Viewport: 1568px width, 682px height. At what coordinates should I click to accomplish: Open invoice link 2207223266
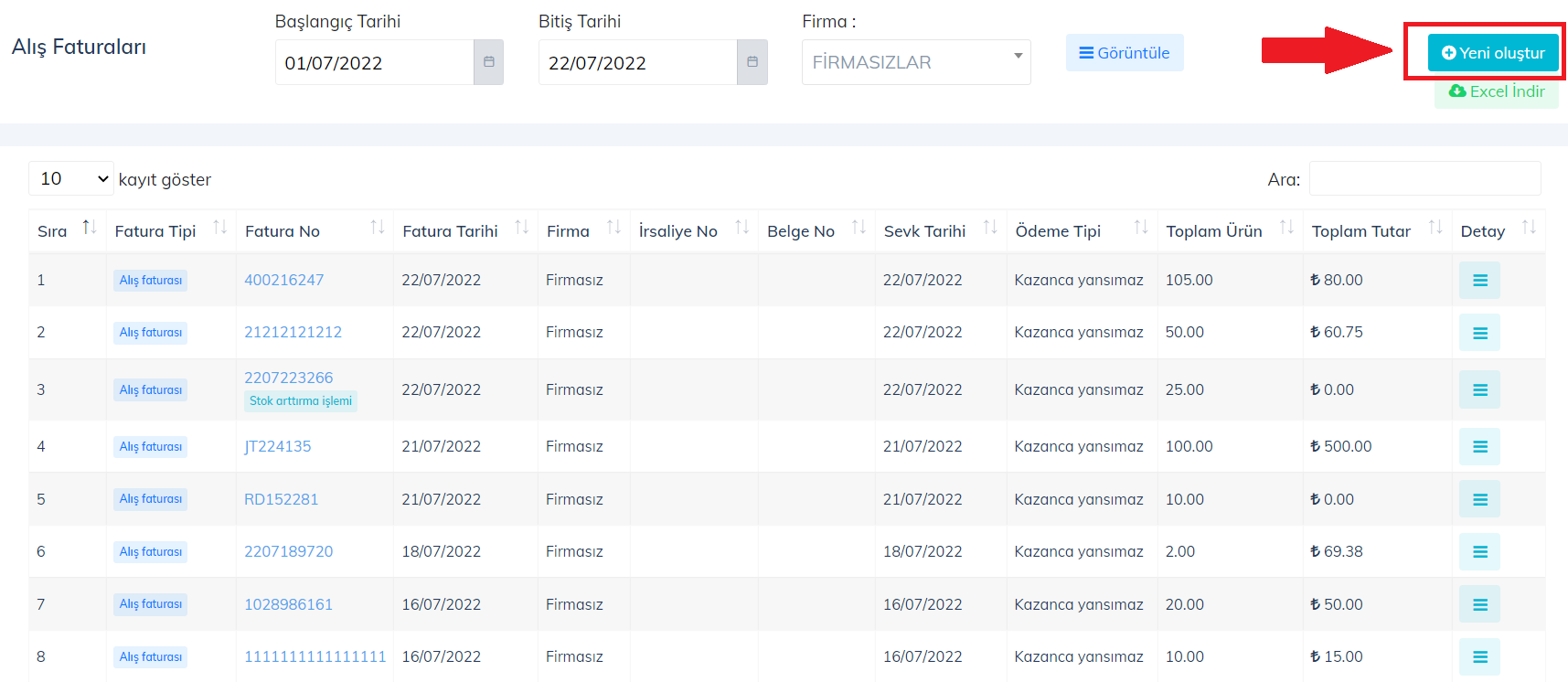(288, 378)
